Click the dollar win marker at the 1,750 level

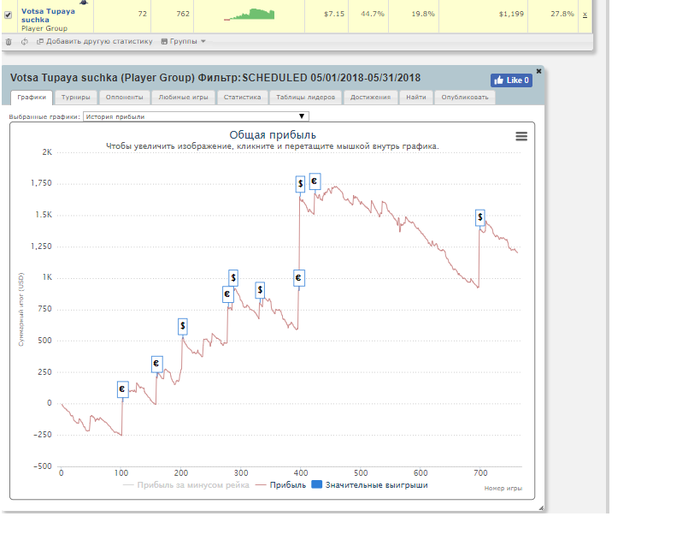coord(300,184)
